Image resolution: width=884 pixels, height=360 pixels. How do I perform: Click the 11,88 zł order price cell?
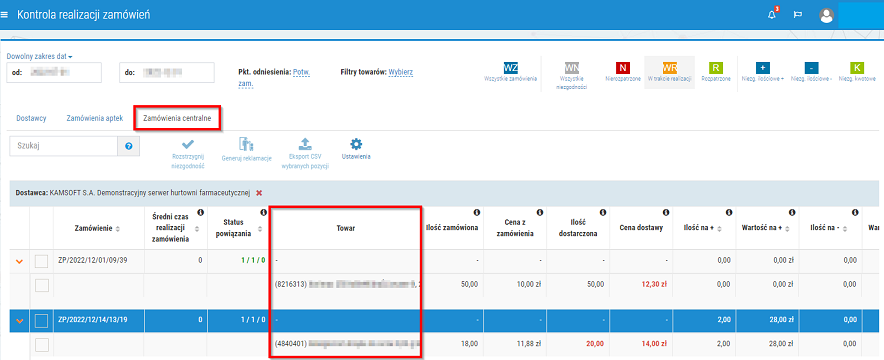point(529,344)
